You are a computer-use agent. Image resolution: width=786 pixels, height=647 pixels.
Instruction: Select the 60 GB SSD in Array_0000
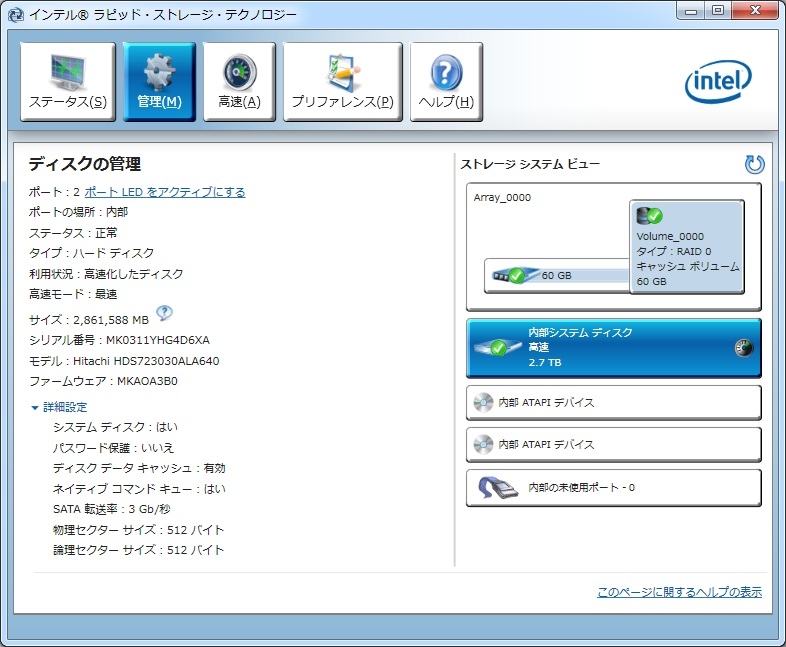tap(556, 275)
